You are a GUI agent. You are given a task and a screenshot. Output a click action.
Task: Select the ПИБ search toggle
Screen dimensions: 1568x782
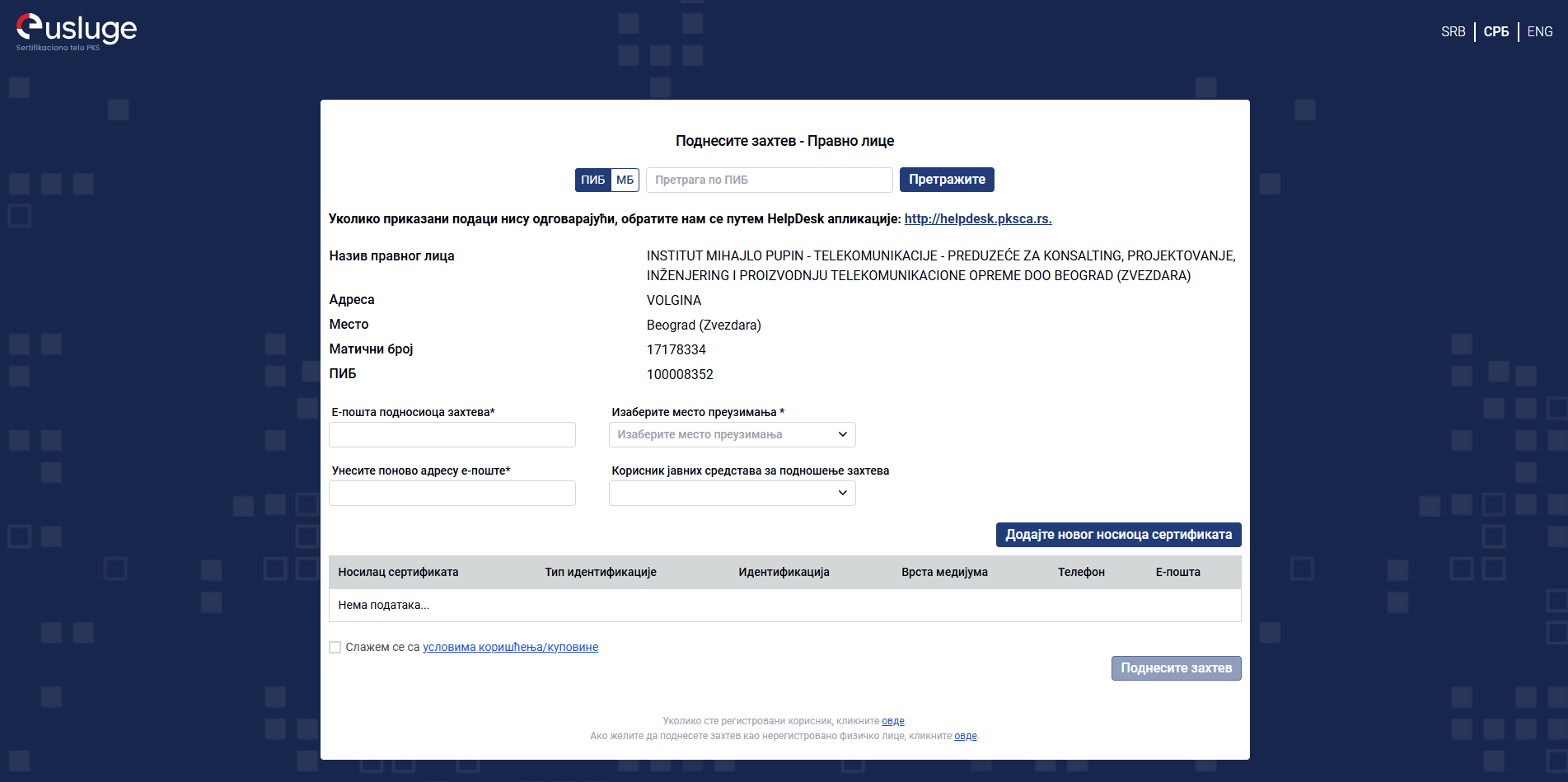(593, 180)
